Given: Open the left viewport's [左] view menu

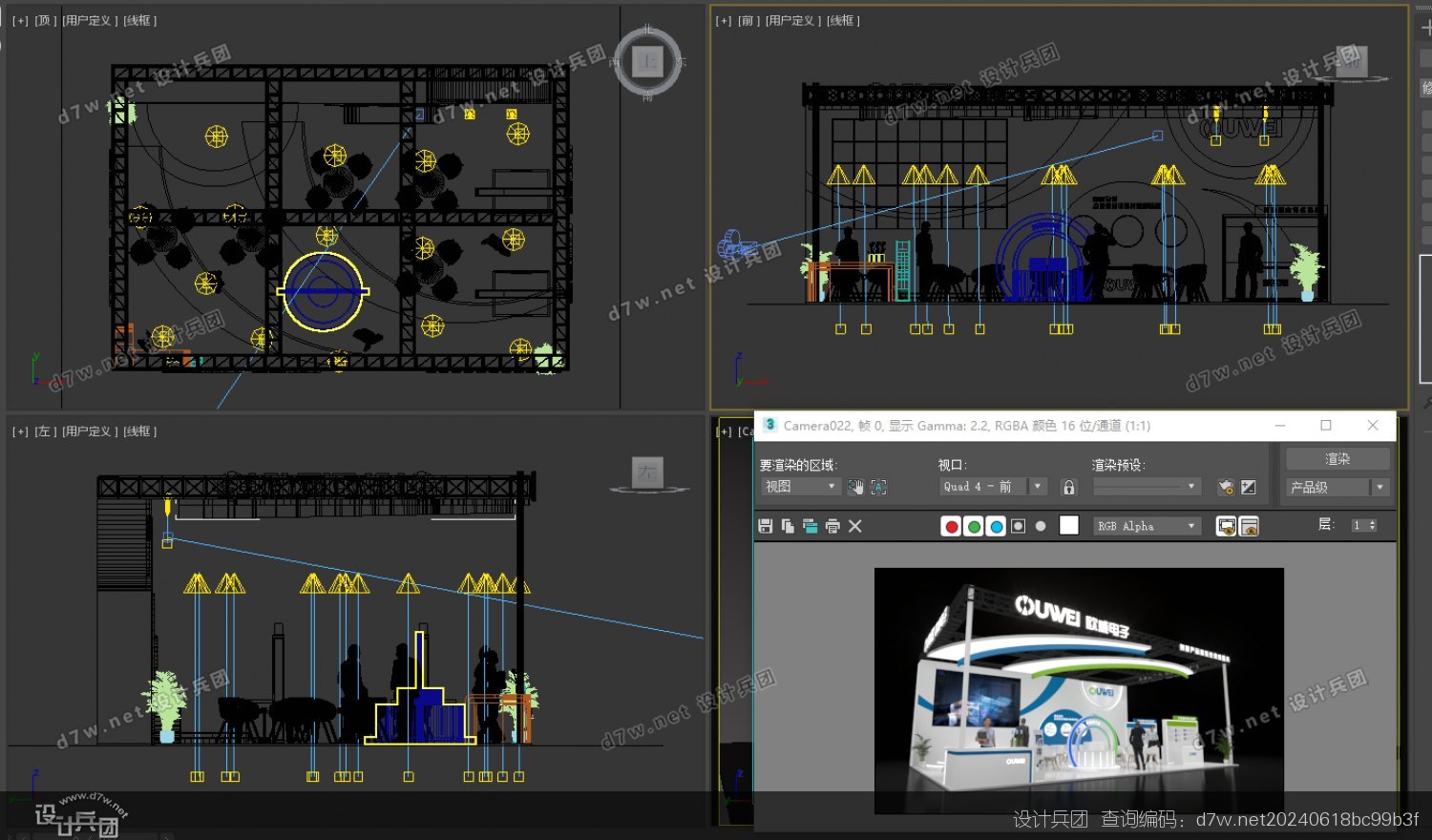Looking at the screenshot, I should tap(45, 432).
